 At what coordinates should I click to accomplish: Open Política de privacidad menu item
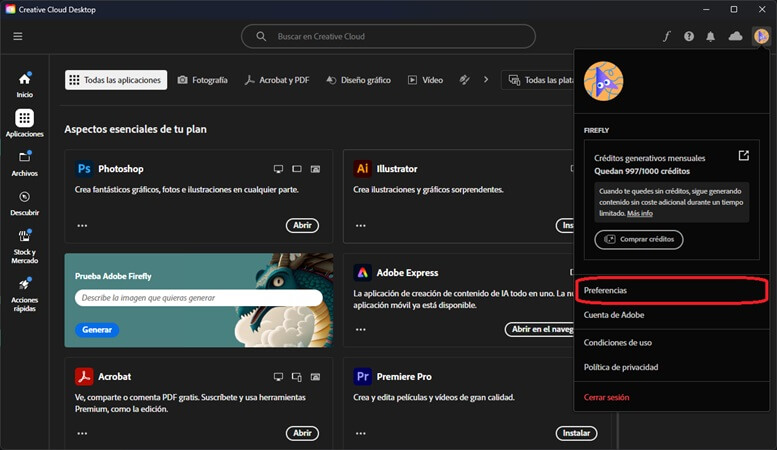[671, 367]
